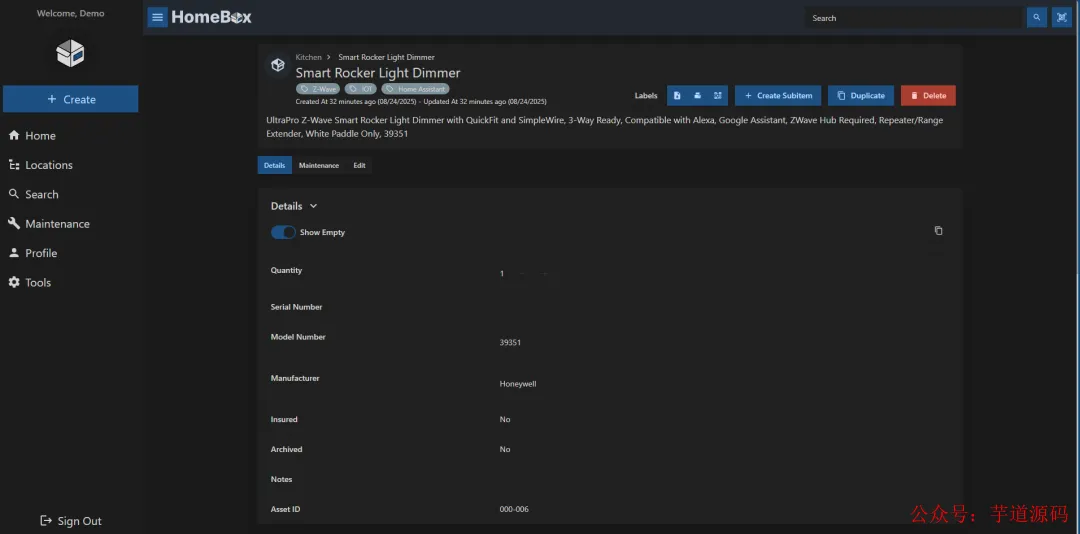Switch to the Maintenance tab
This screenshot has width=1080, height=534.
click(x=318, y=165)
